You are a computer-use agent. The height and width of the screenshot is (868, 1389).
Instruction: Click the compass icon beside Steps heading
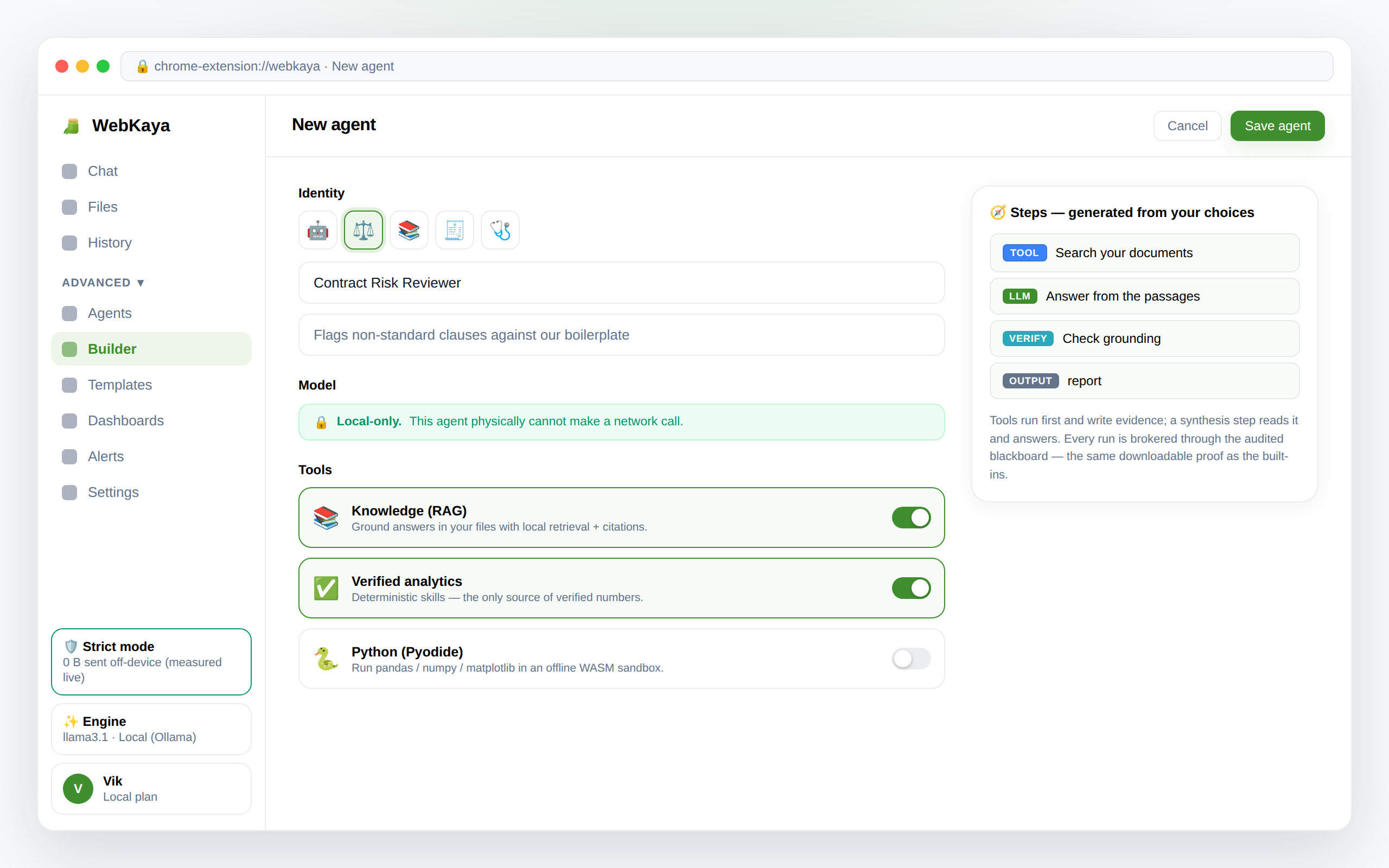point(998,213)
